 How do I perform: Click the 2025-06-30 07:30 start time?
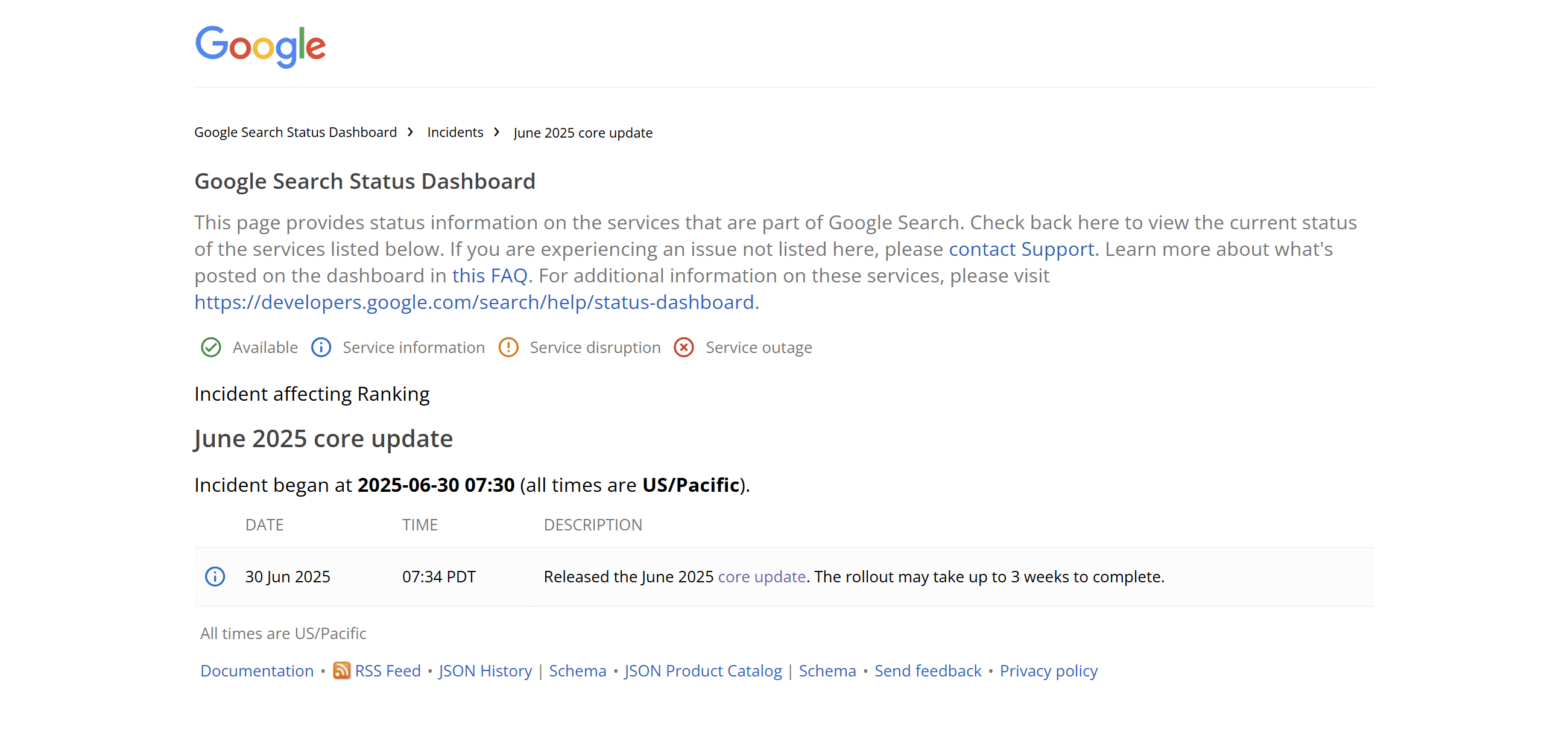pos(436,485)
